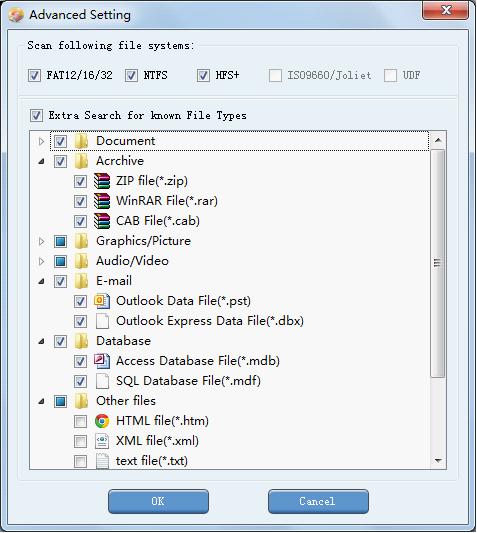477x533 pixels.
Task: Disable Extra Search for known File Types
Action: tap(36, 116)
